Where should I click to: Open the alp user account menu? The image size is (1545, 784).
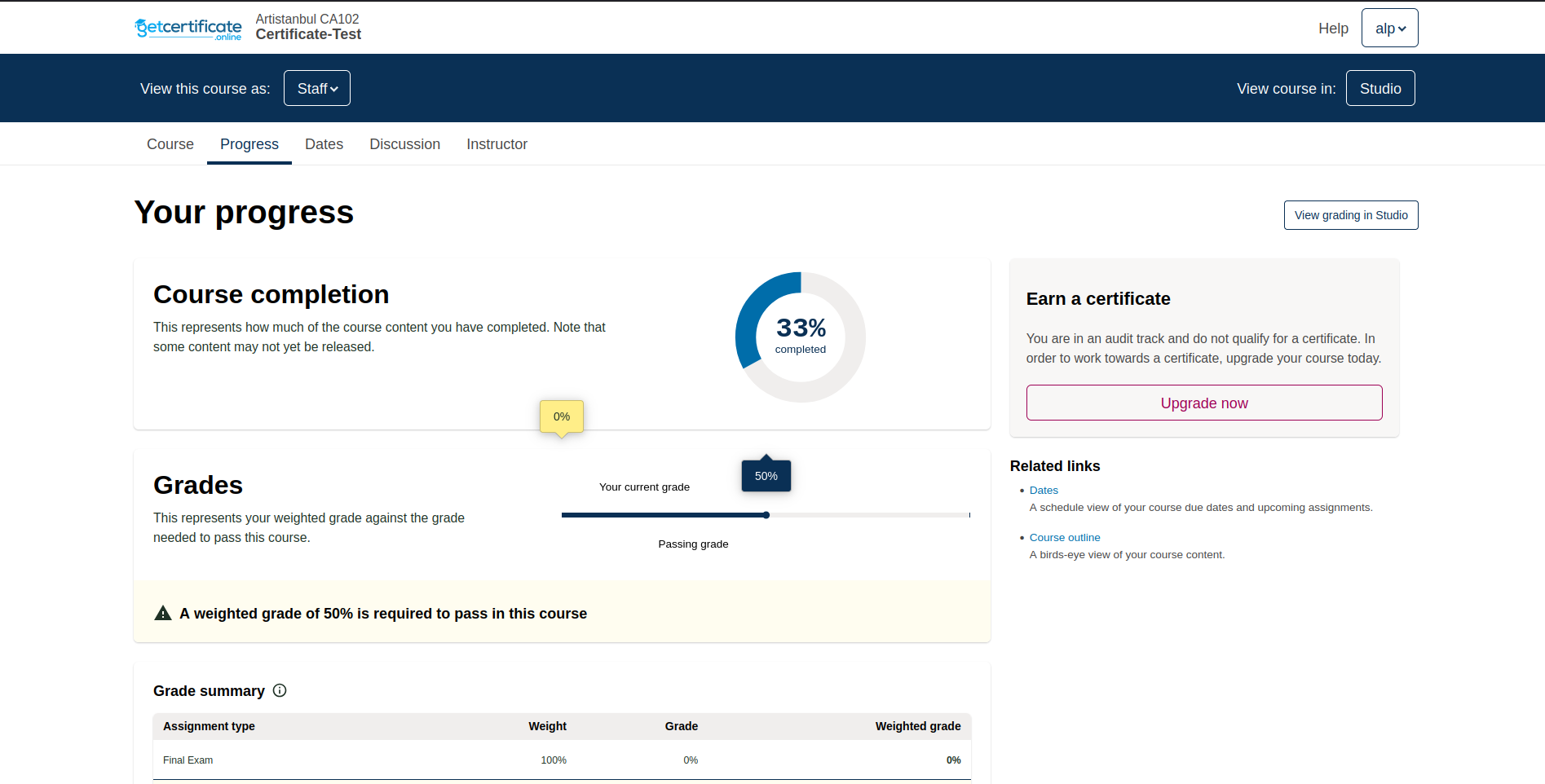tap(1389, 28)
